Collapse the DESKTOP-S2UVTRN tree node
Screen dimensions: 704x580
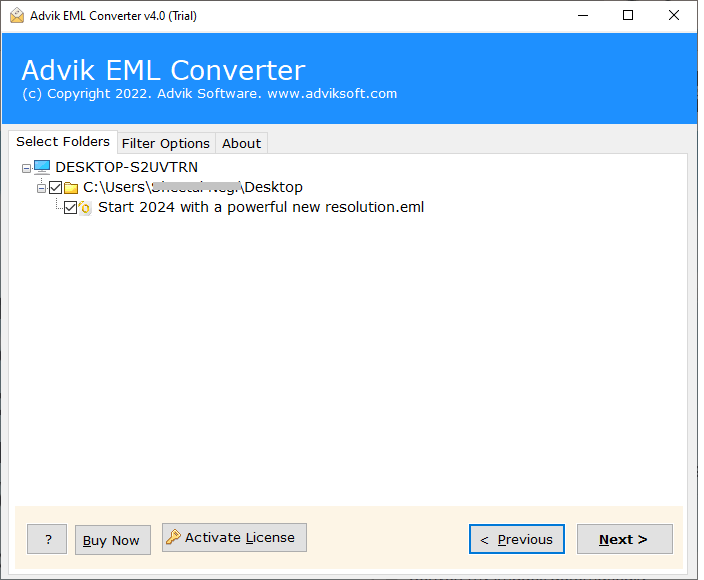26,168
